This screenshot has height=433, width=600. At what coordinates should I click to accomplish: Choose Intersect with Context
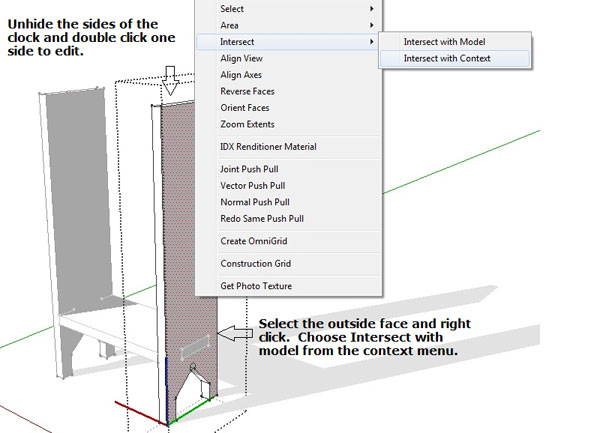pyautogui.click(x=453, y=59)
